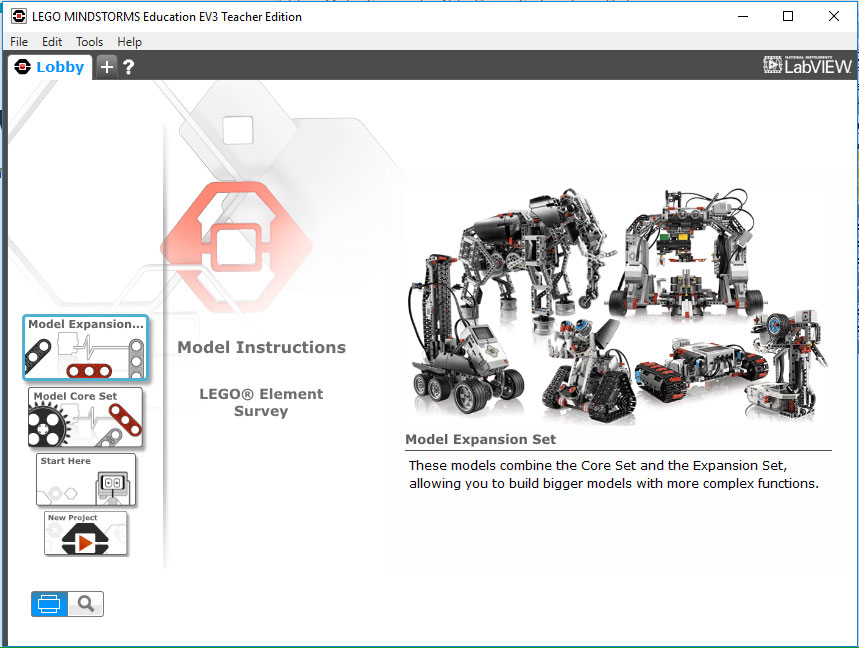Click the Model Expansion Set heading
The height and width of the screenshot is (648, 859).
coord(480,439)
